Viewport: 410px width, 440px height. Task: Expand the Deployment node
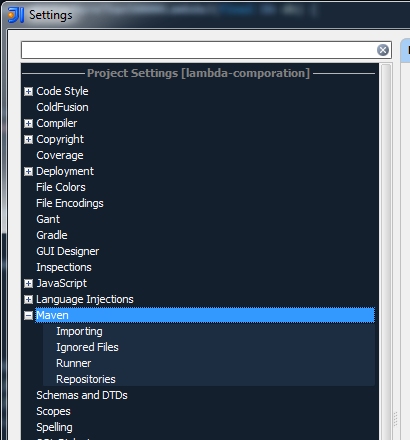(x=29, y=171)
